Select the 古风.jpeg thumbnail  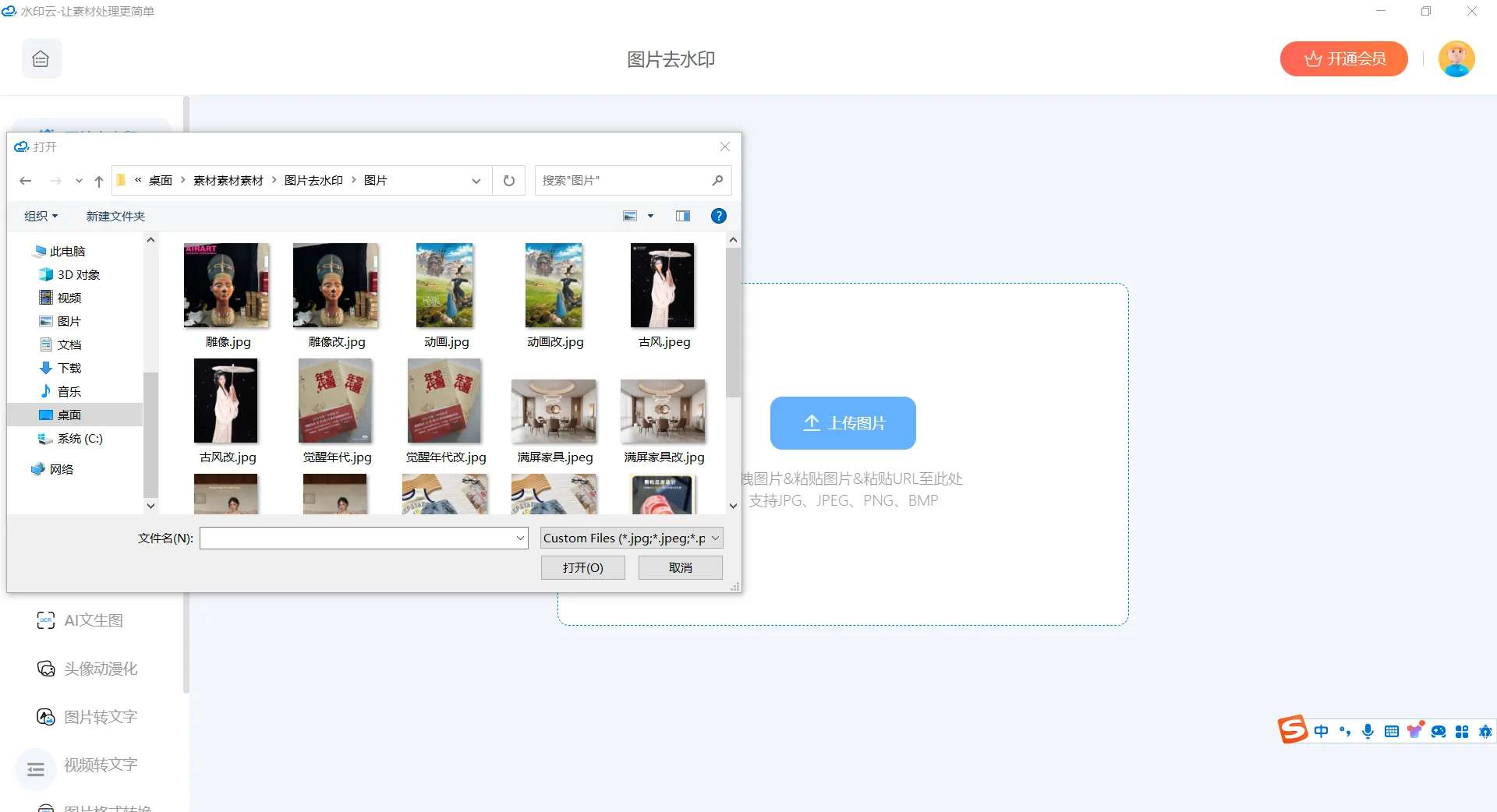coord(663,285)
